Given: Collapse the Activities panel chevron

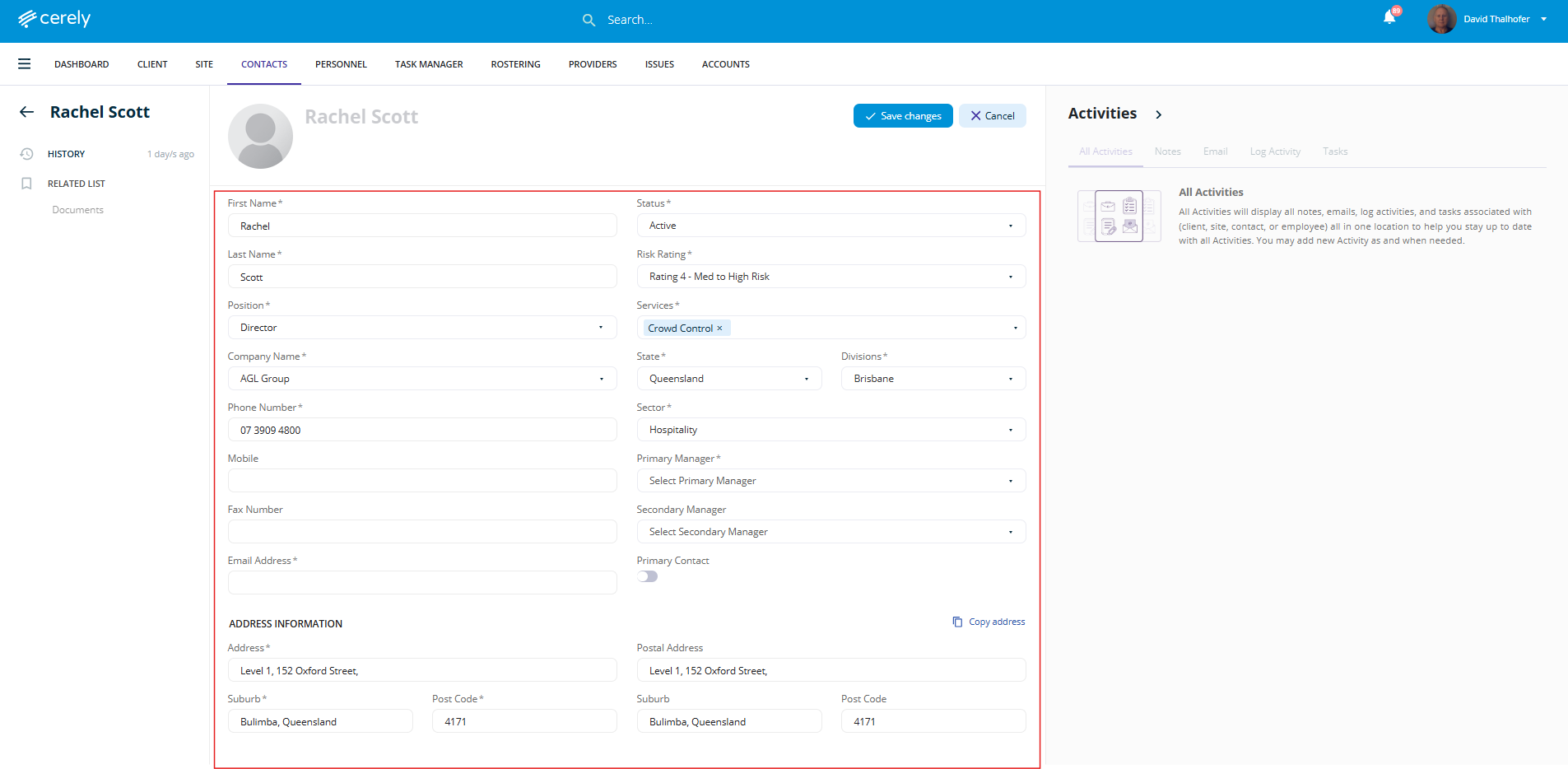Looking at the screenshot, I should 1159,114.
